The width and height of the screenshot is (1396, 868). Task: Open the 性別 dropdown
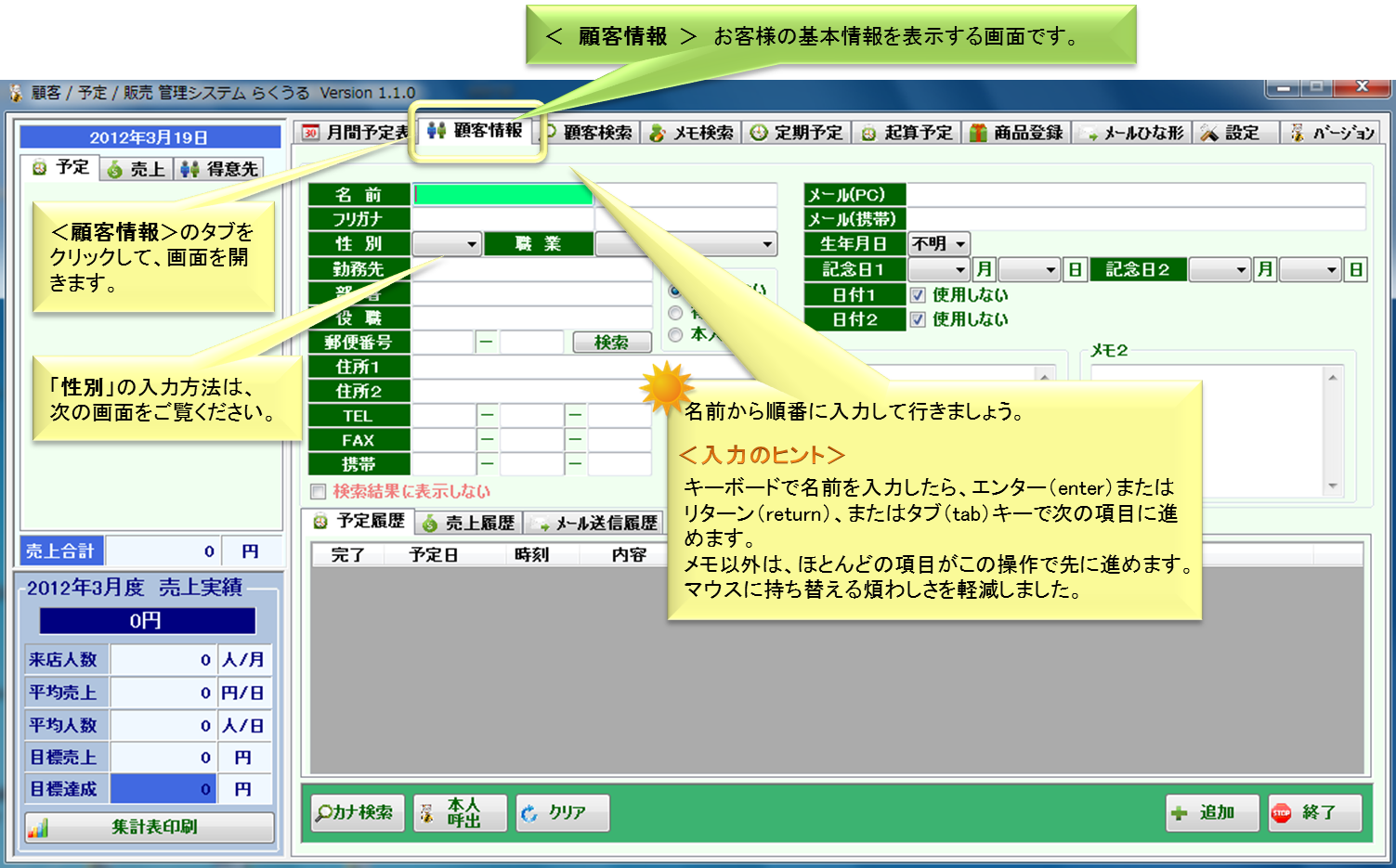[447, 244]
